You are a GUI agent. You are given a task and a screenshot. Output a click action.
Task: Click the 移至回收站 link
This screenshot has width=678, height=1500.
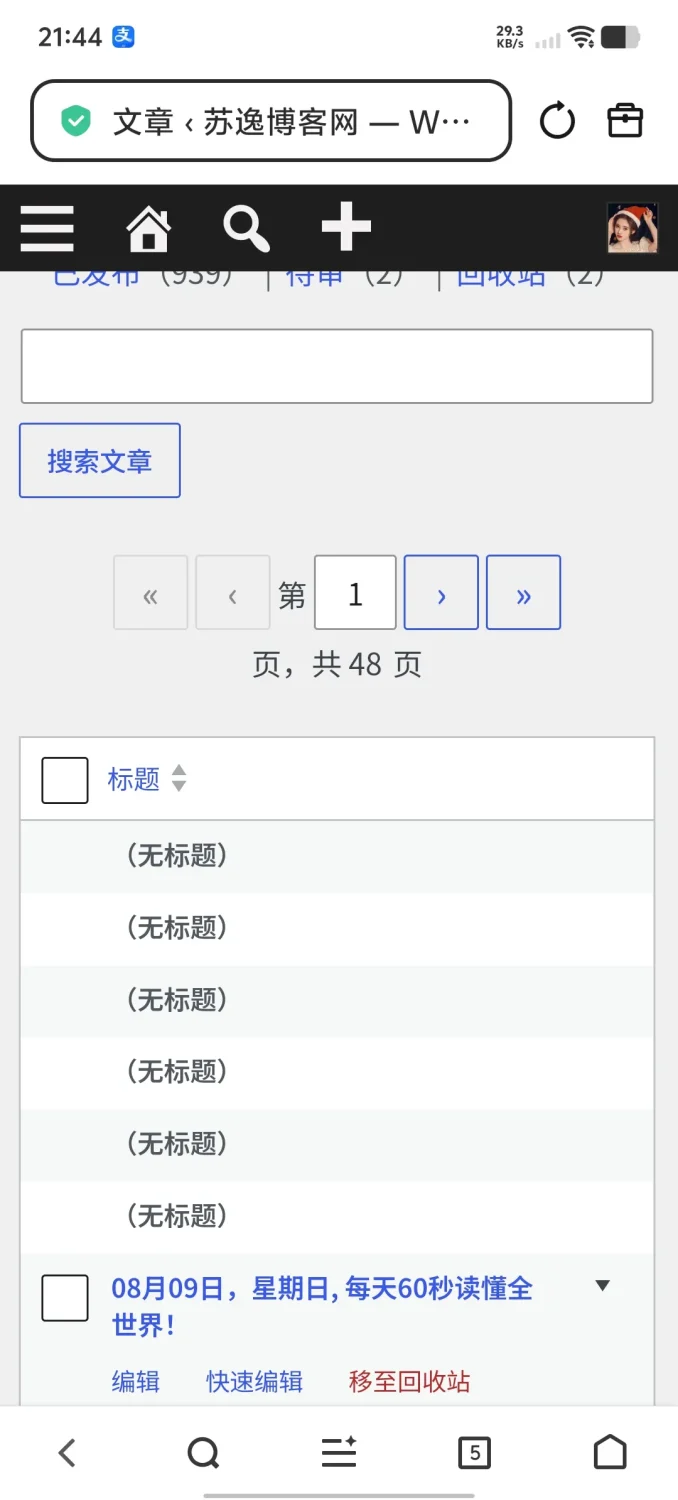[x=409, y=1381]
